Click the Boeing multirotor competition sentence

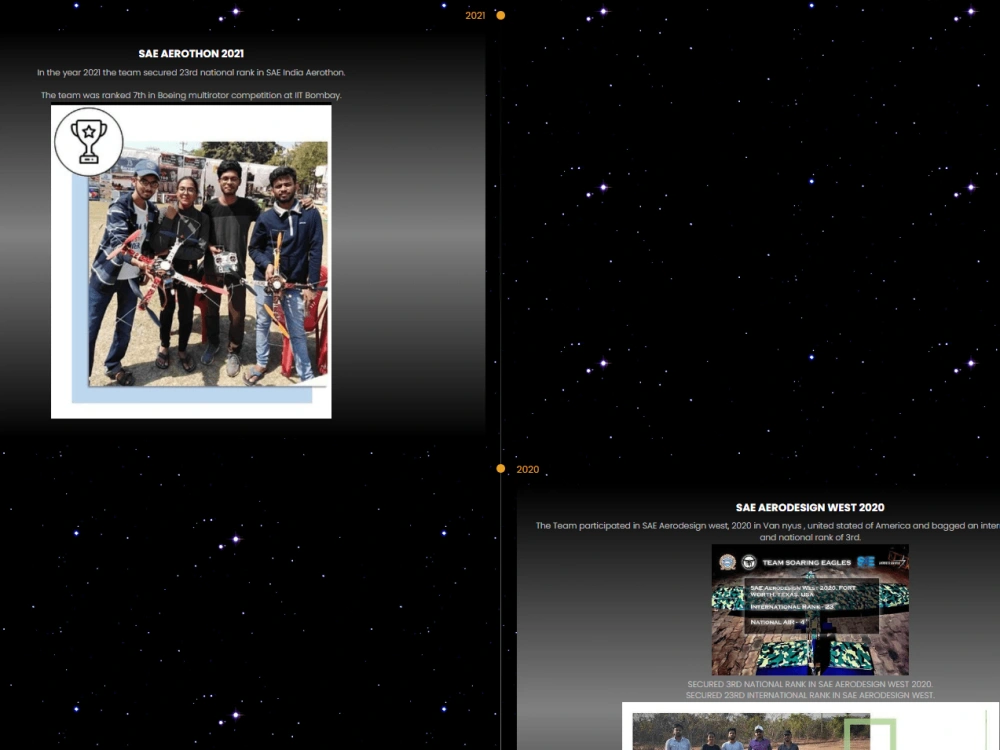(191, 95)
